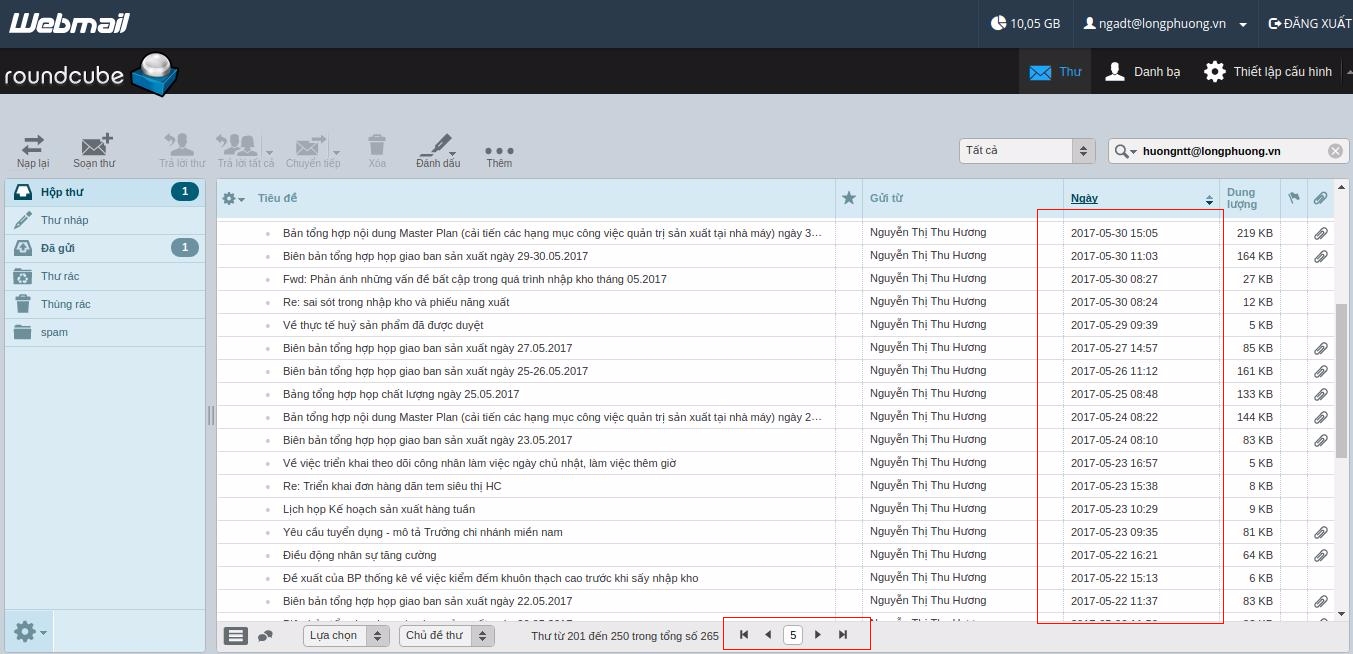1353x654 pixels.
Task: Expand the Lựa chọn selection dropdown
Action: [x=346, y=636]
